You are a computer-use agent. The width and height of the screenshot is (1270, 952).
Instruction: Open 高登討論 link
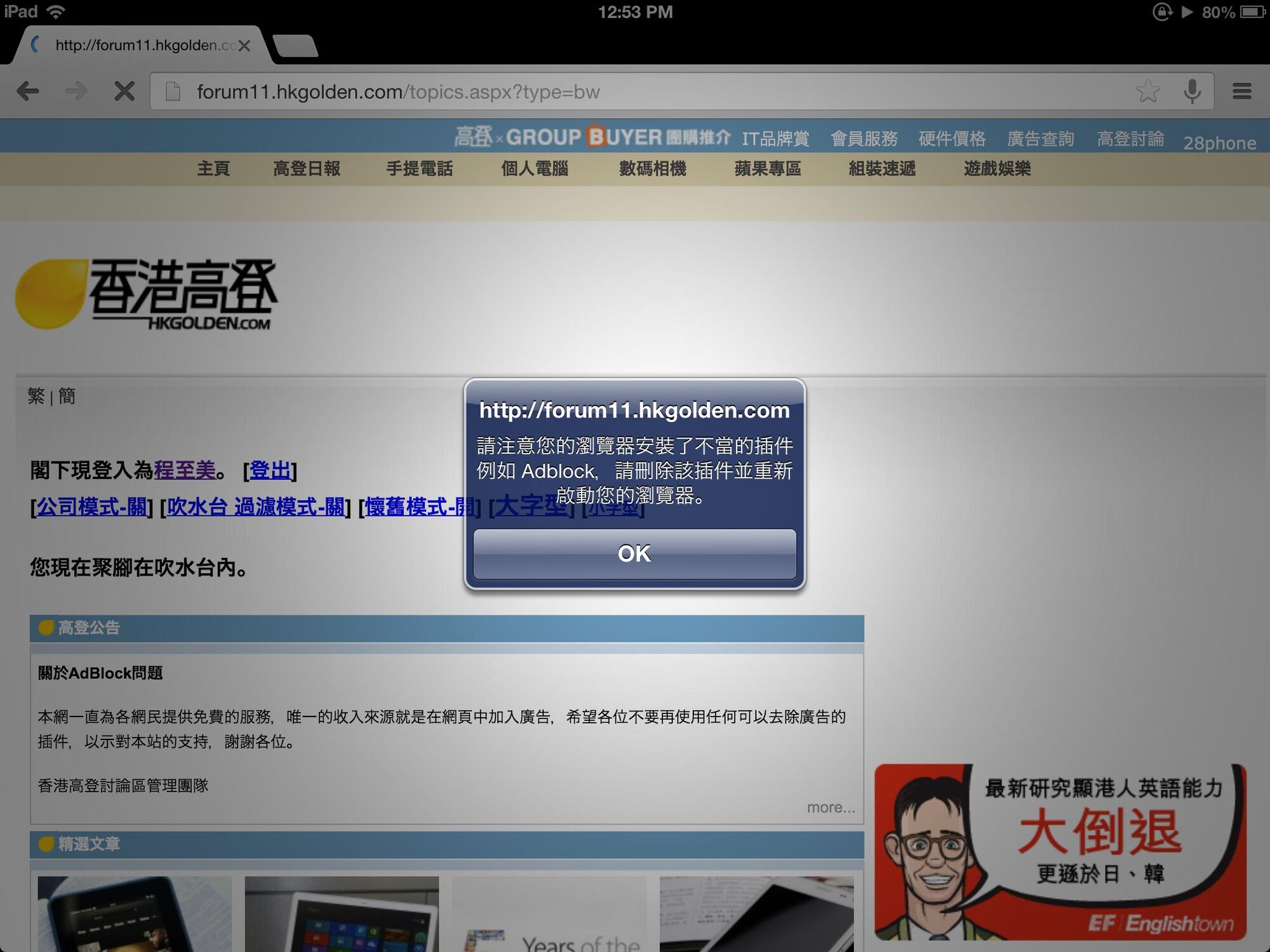[1130, 138]
